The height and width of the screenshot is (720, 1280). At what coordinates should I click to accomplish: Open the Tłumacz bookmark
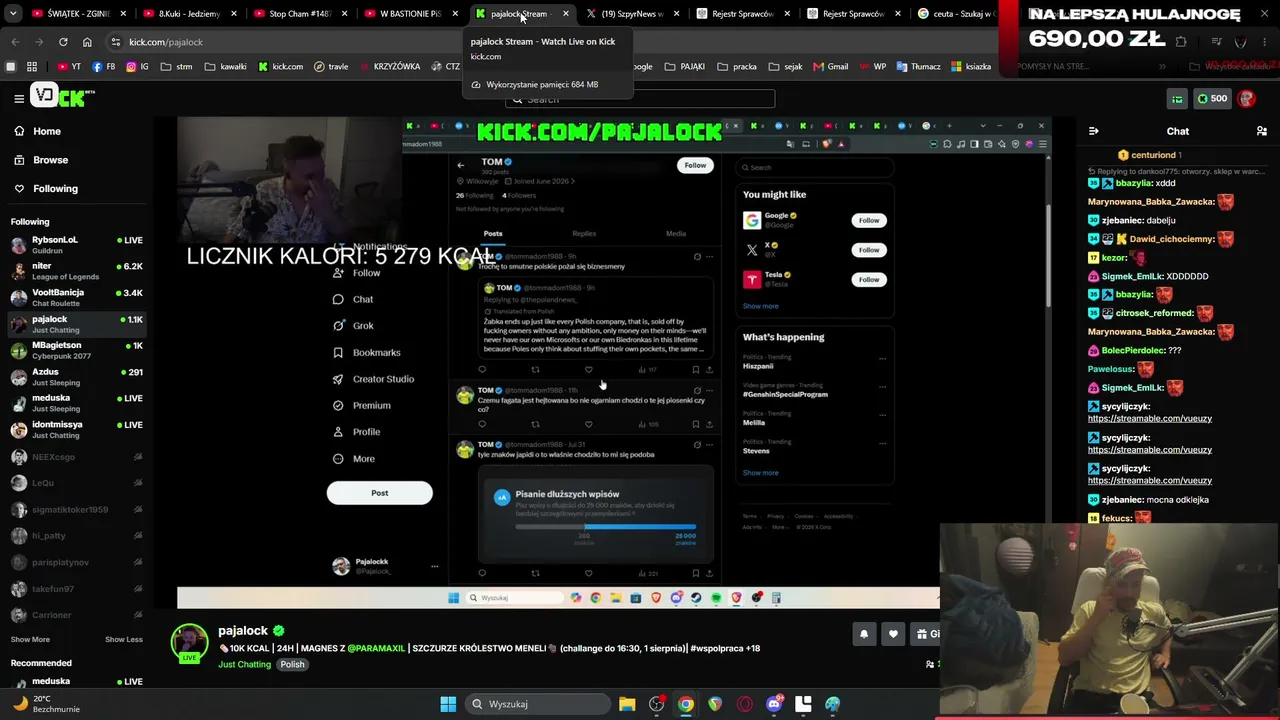[x=917, y=66]
